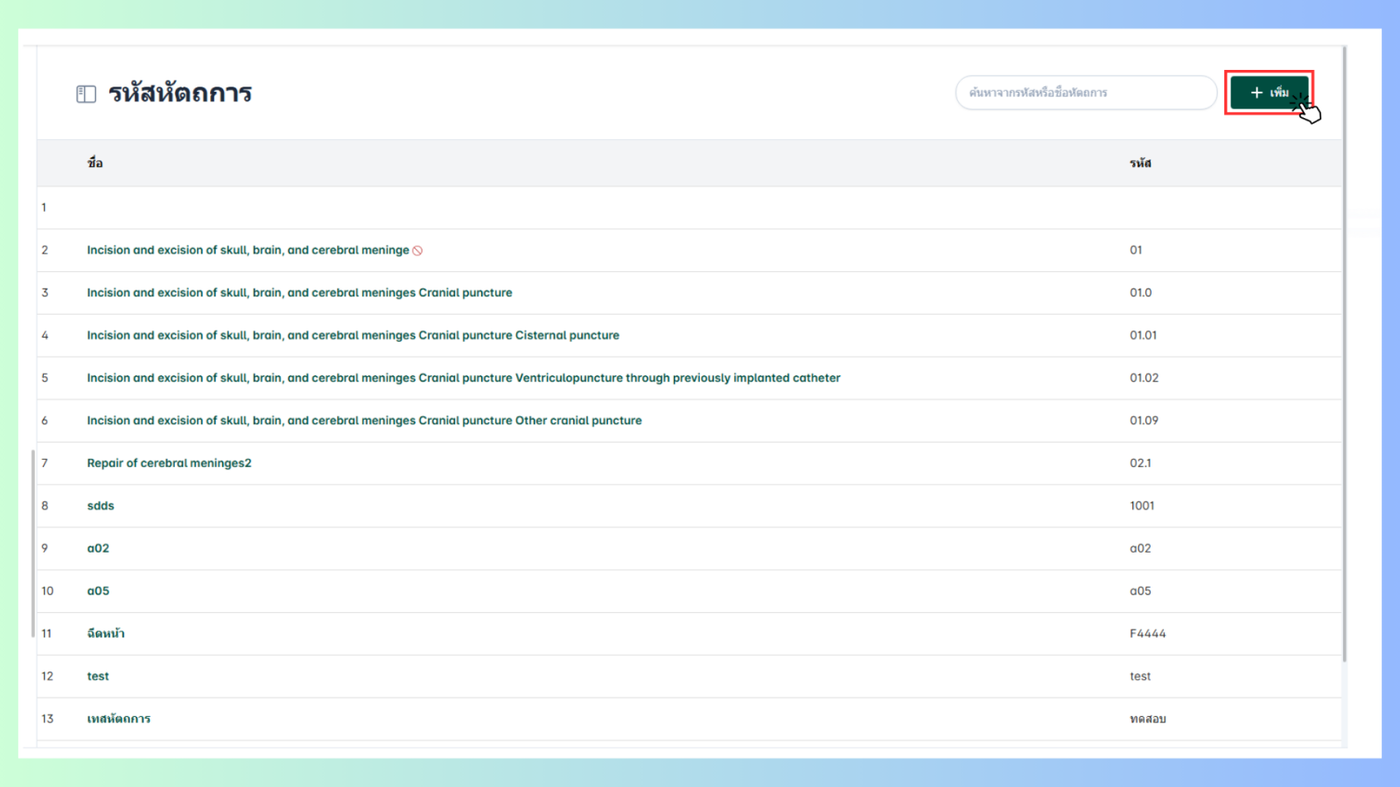Screen dimensions: 1400x787
Task: Open Repair of cerebral meninges2 entry
Action: click(x=169, y=463)
